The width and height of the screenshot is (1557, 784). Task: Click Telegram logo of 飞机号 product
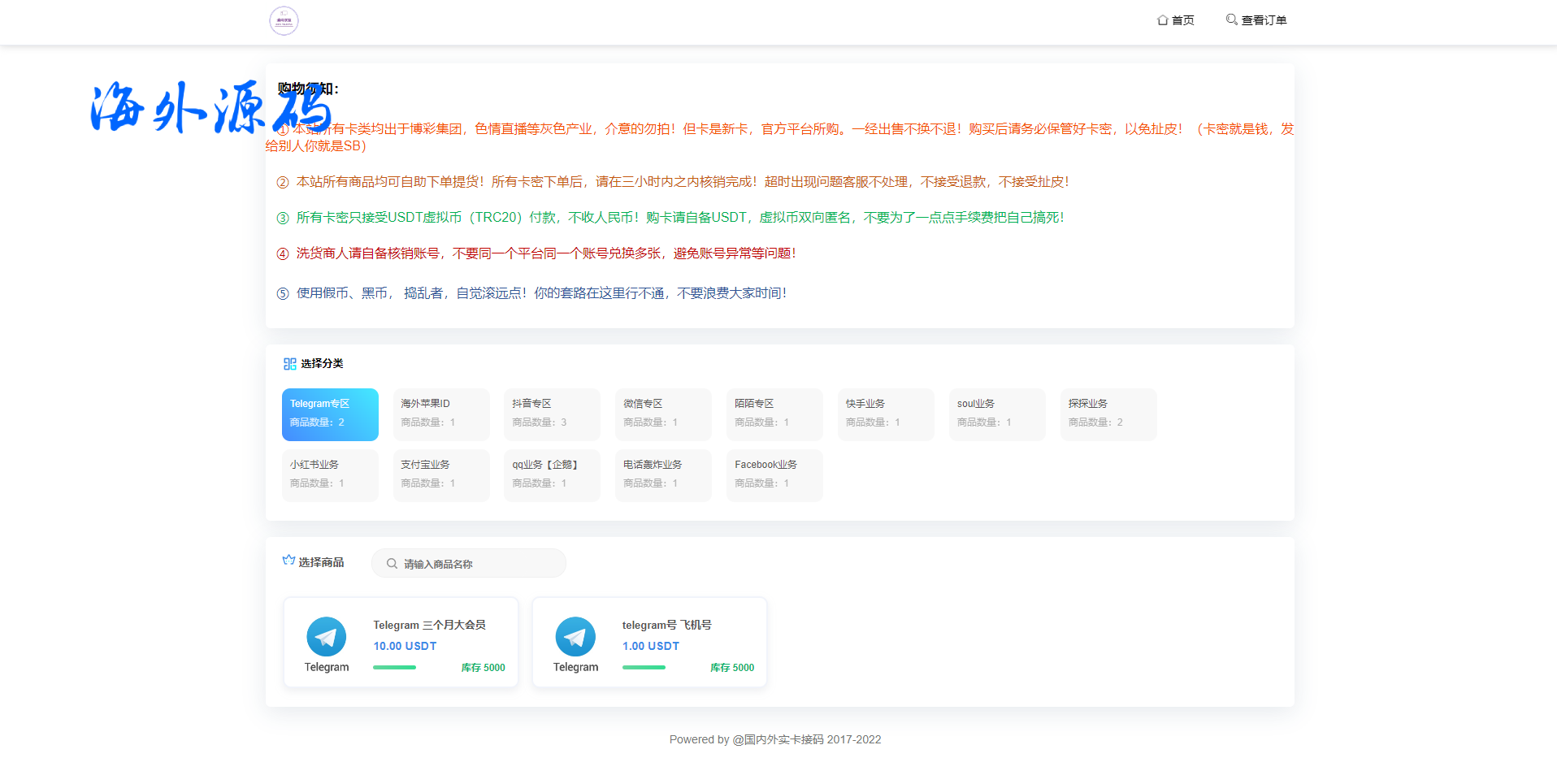(x=575, y=637)
